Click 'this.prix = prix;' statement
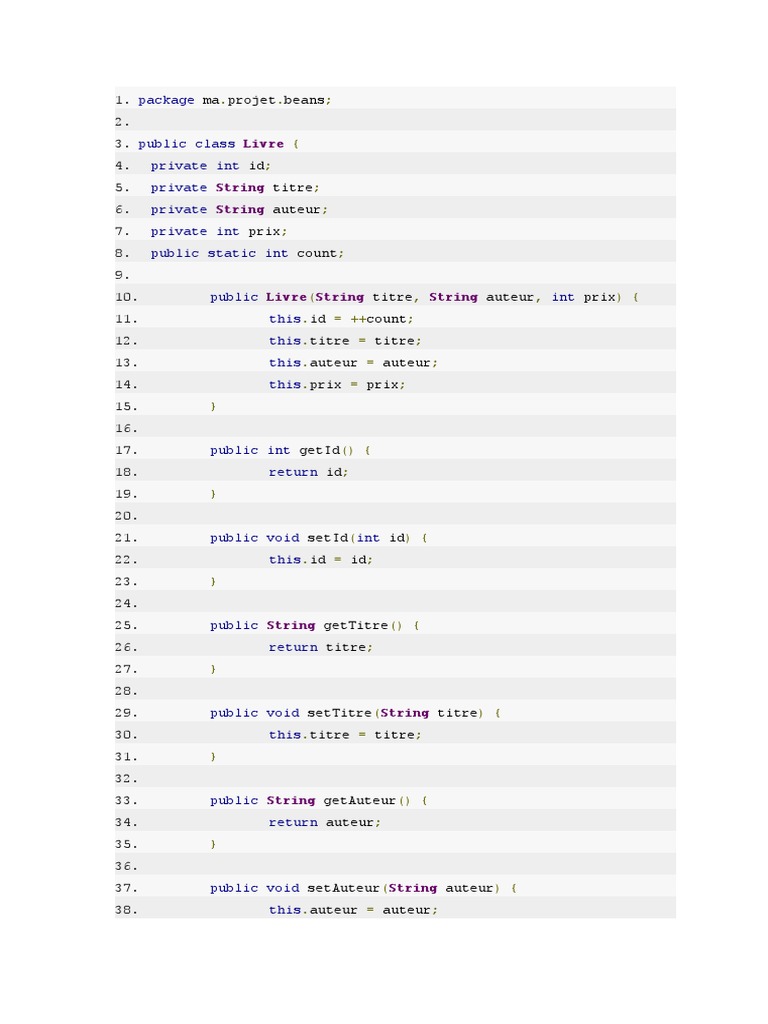The height and width of the screenshot is (1024, 768). [x=337, y=385]
